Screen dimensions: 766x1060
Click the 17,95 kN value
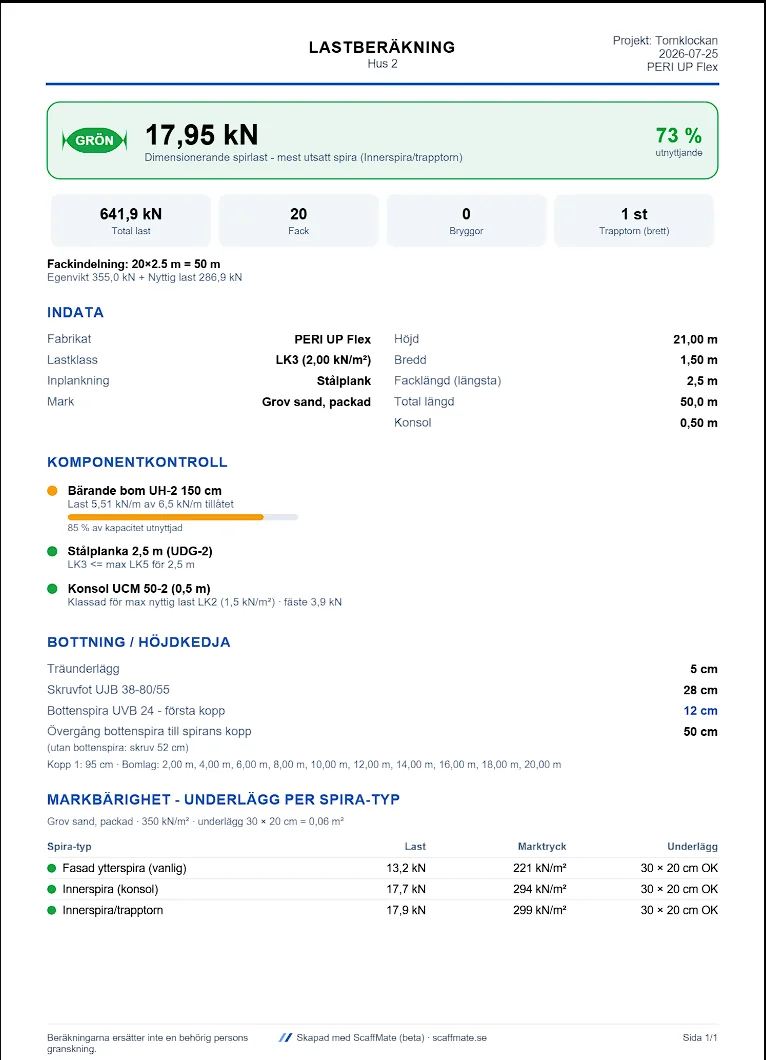pos(201,135)
